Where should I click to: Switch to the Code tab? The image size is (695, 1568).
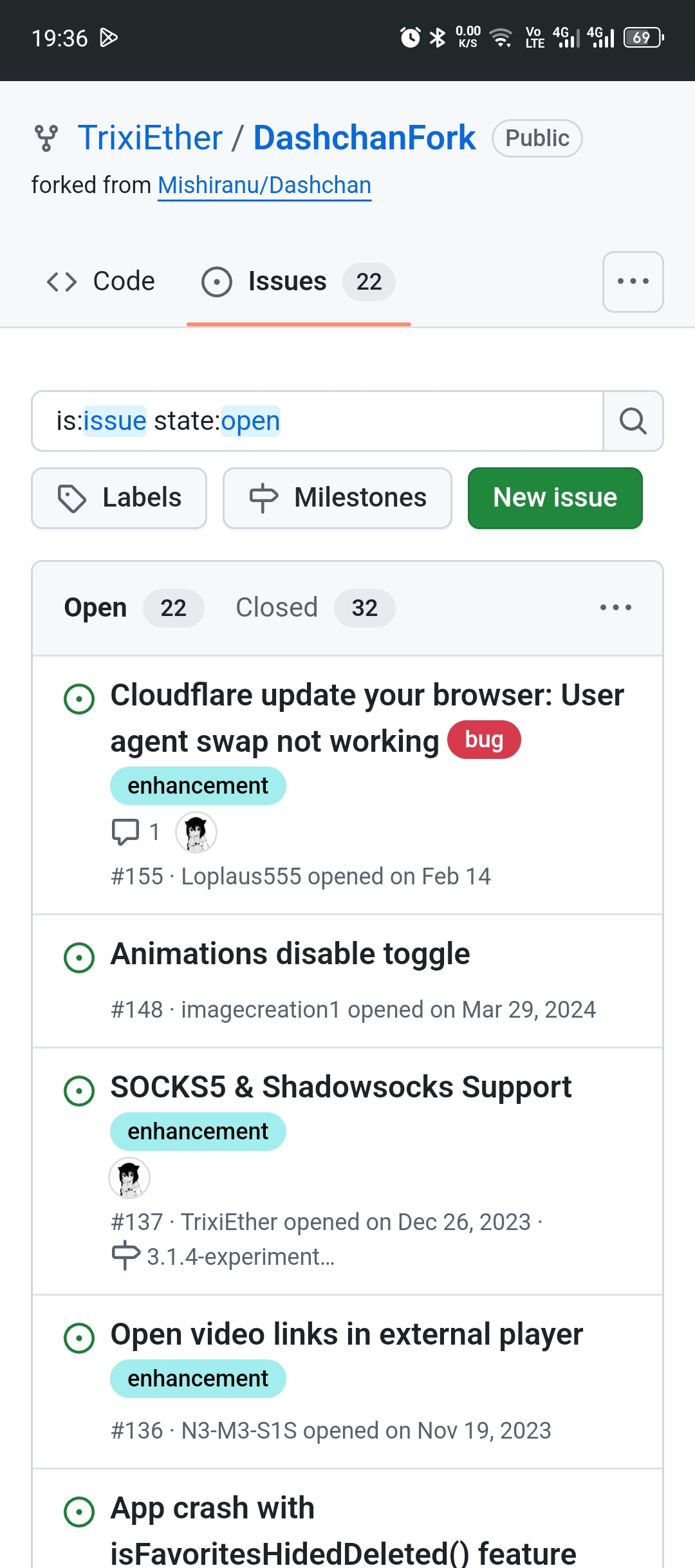[102, 282]
